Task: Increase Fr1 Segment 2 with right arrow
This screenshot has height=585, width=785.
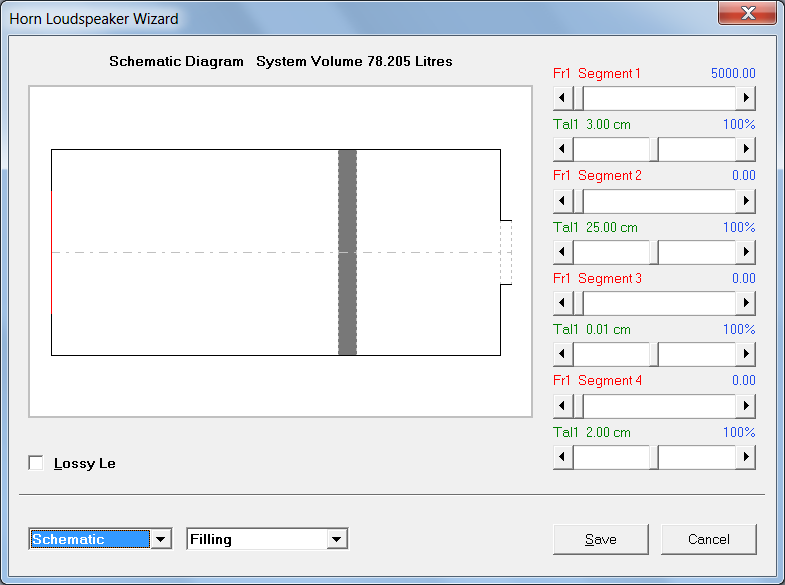Action: pos(745,201)
